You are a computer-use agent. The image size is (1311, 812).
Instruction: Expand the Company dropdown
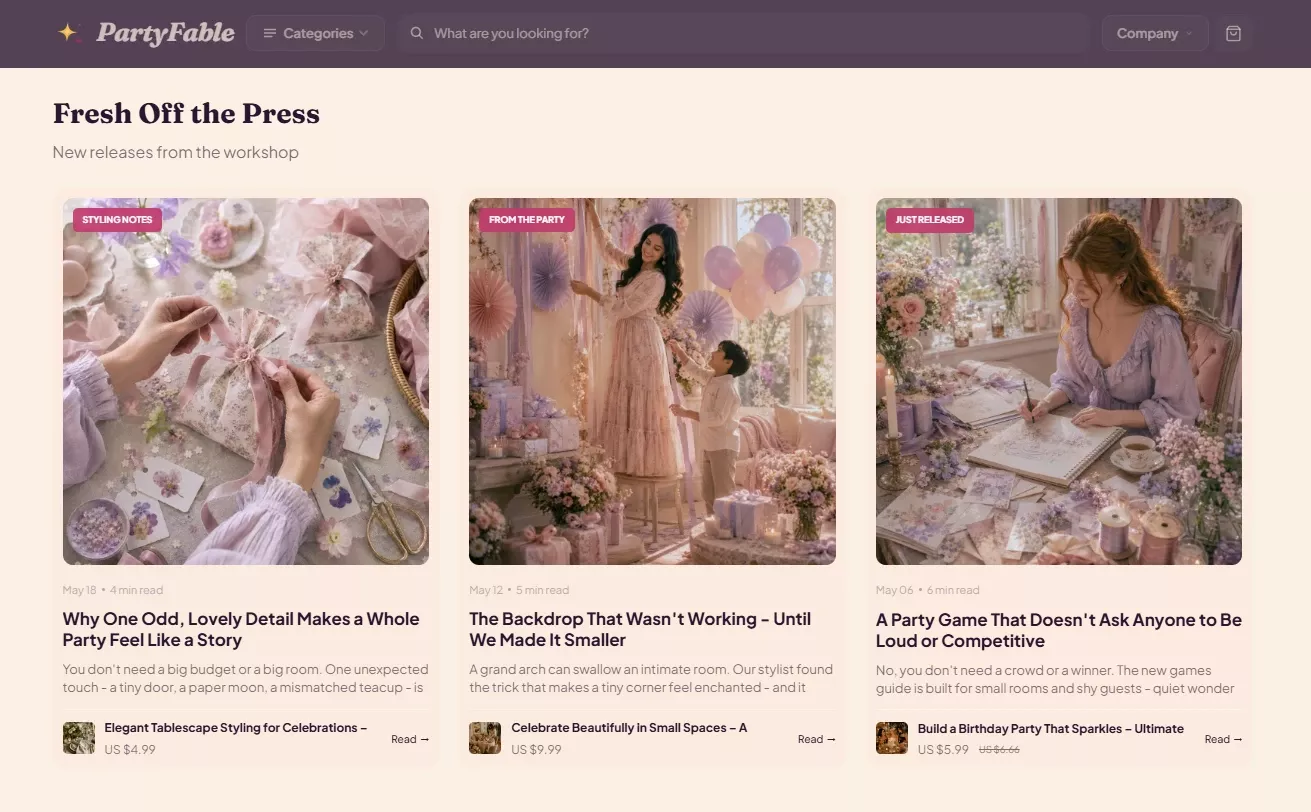tap(1155, 33)
